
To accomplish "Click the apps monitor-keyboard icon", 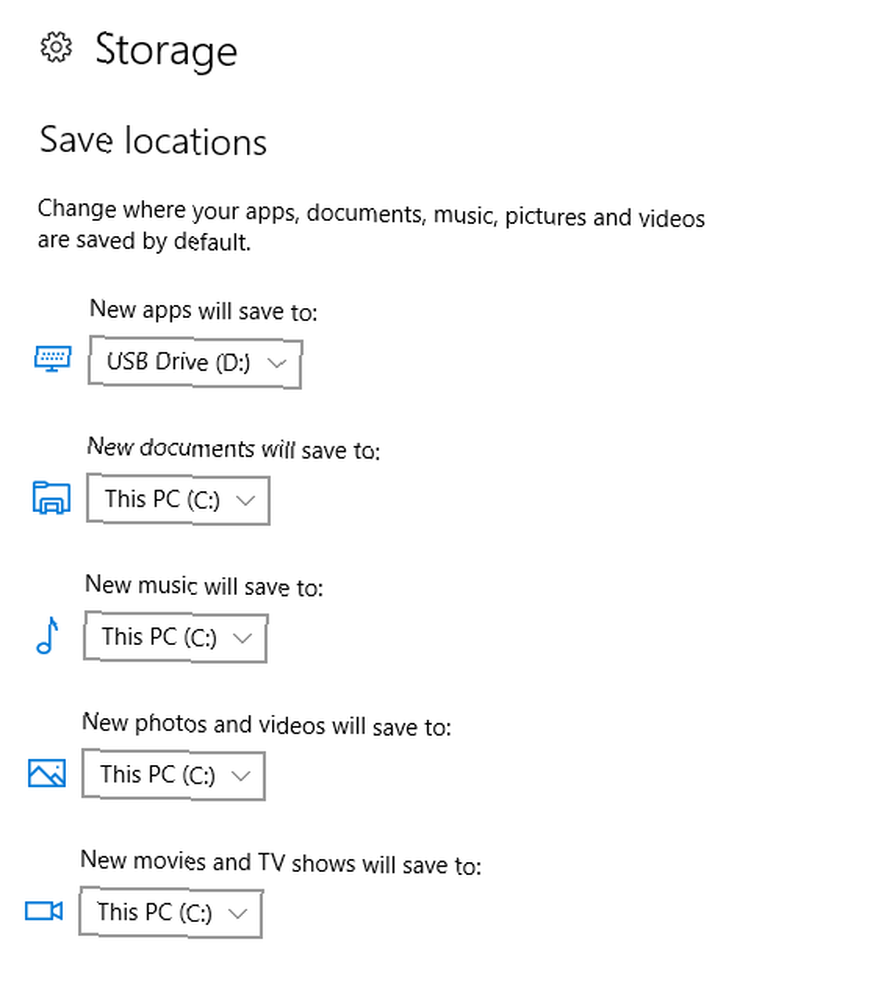I will [52, 358].
